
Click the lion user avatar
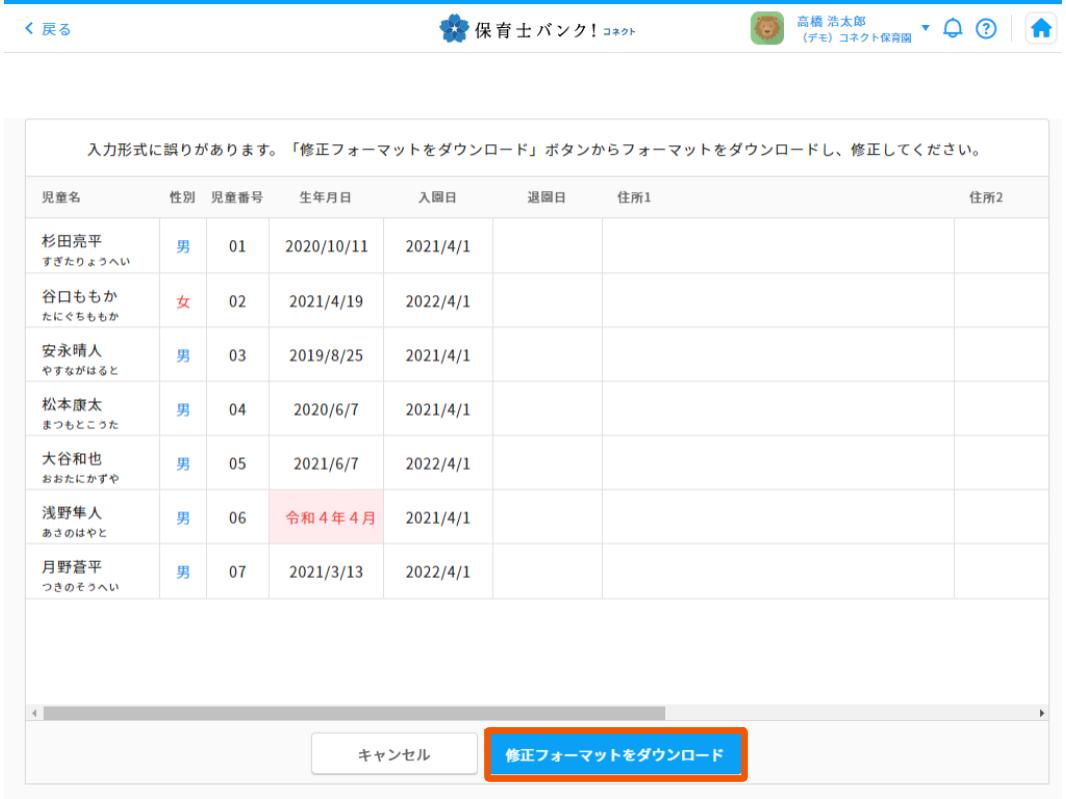point(768,29)
